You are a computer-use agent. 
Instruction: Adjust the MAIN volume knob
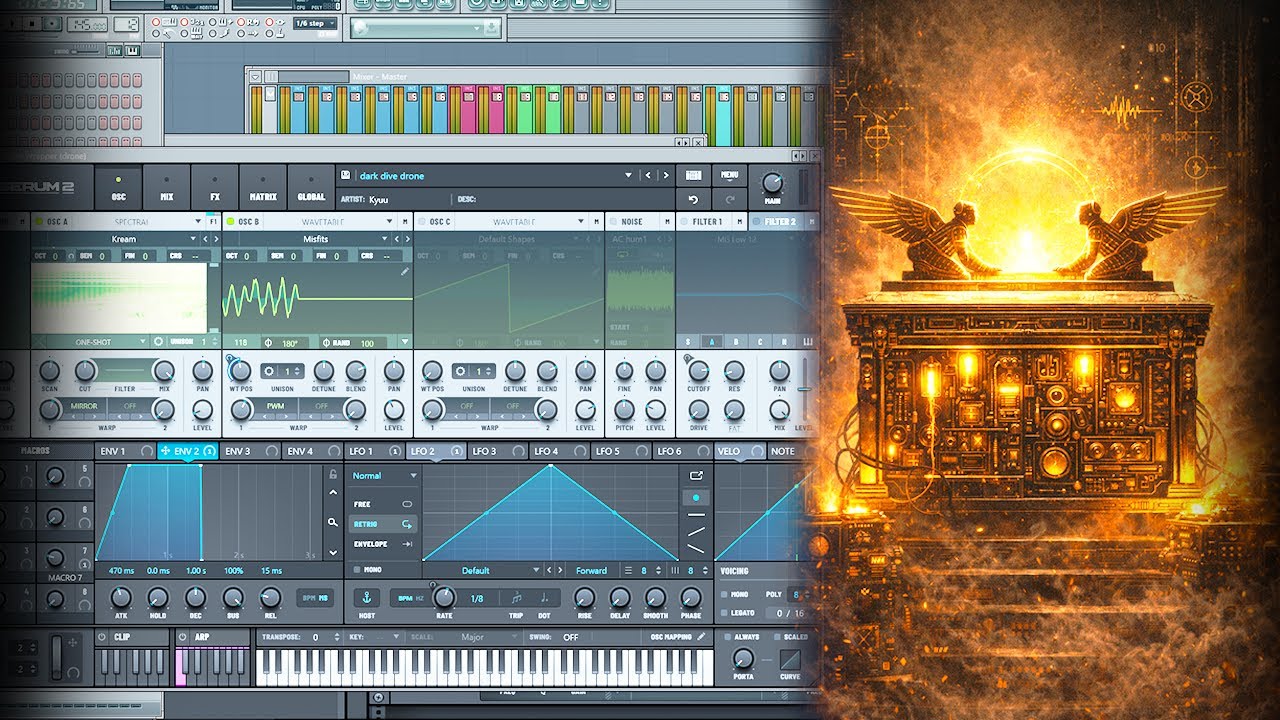tap(772, 183)
